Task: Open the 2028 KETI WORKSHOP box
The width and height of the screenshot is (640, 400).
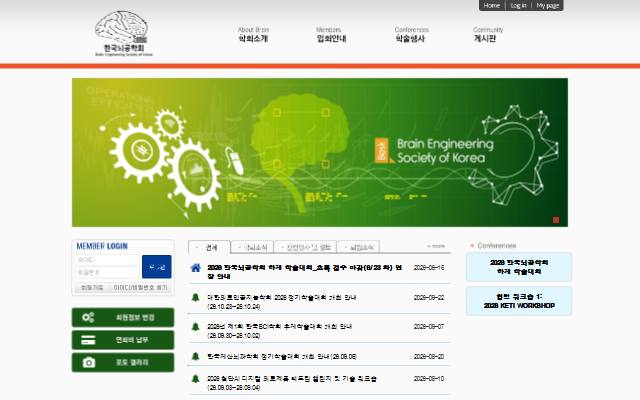Action: point(519,301)
